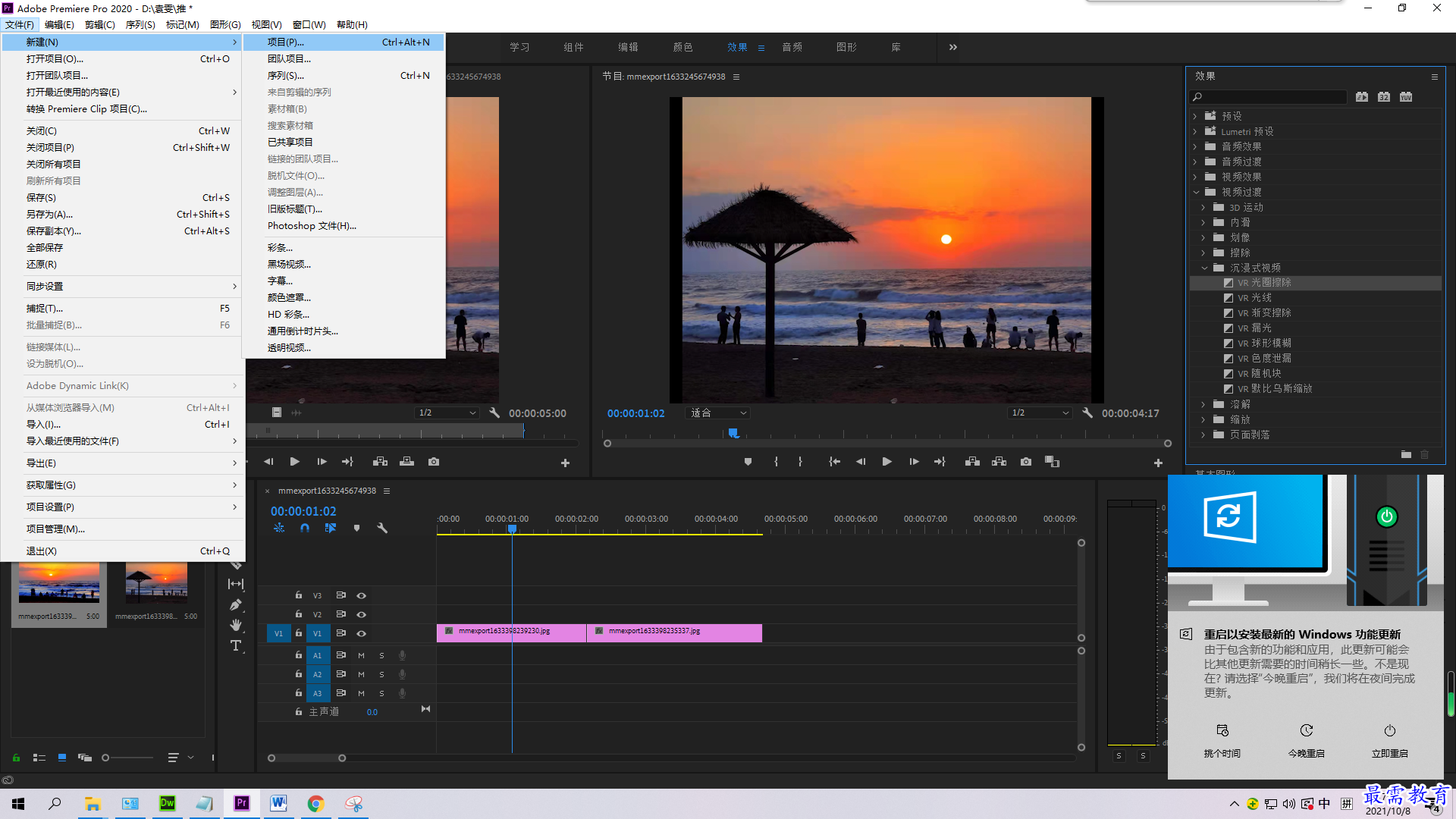
Task: Open program monitor settings wrench
Action: tap(1087, 413)
